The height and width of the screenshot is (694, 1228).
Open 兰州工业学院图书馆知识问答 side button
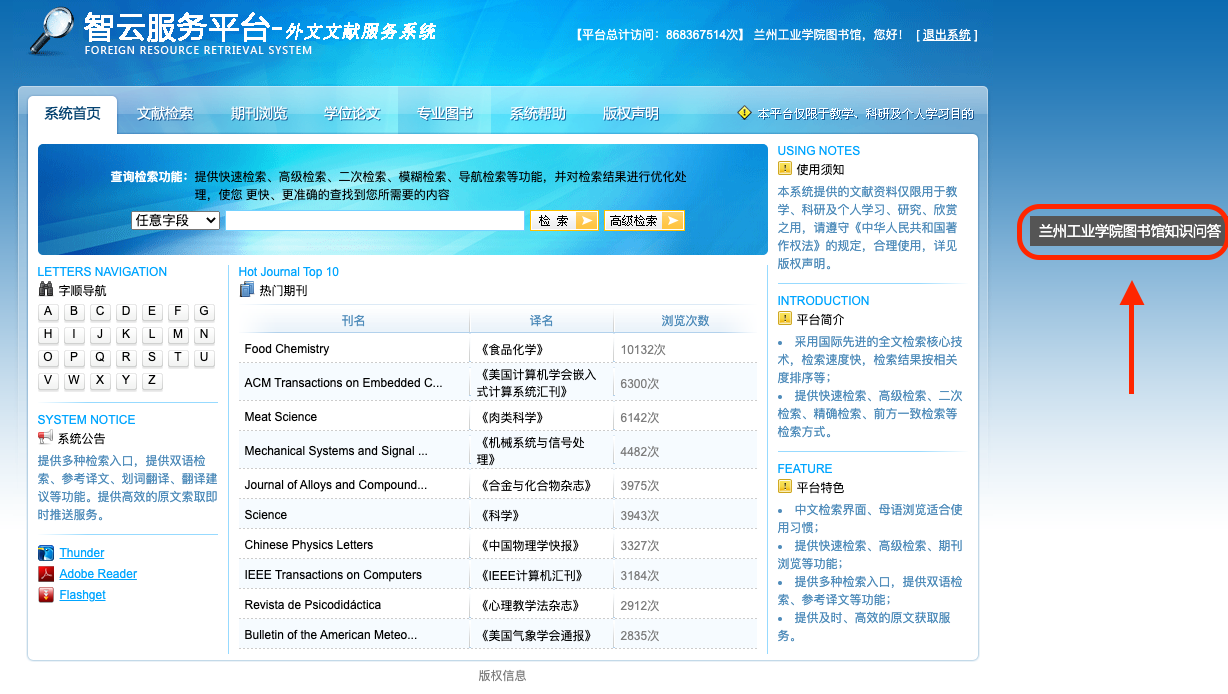tap(1129, 232)
